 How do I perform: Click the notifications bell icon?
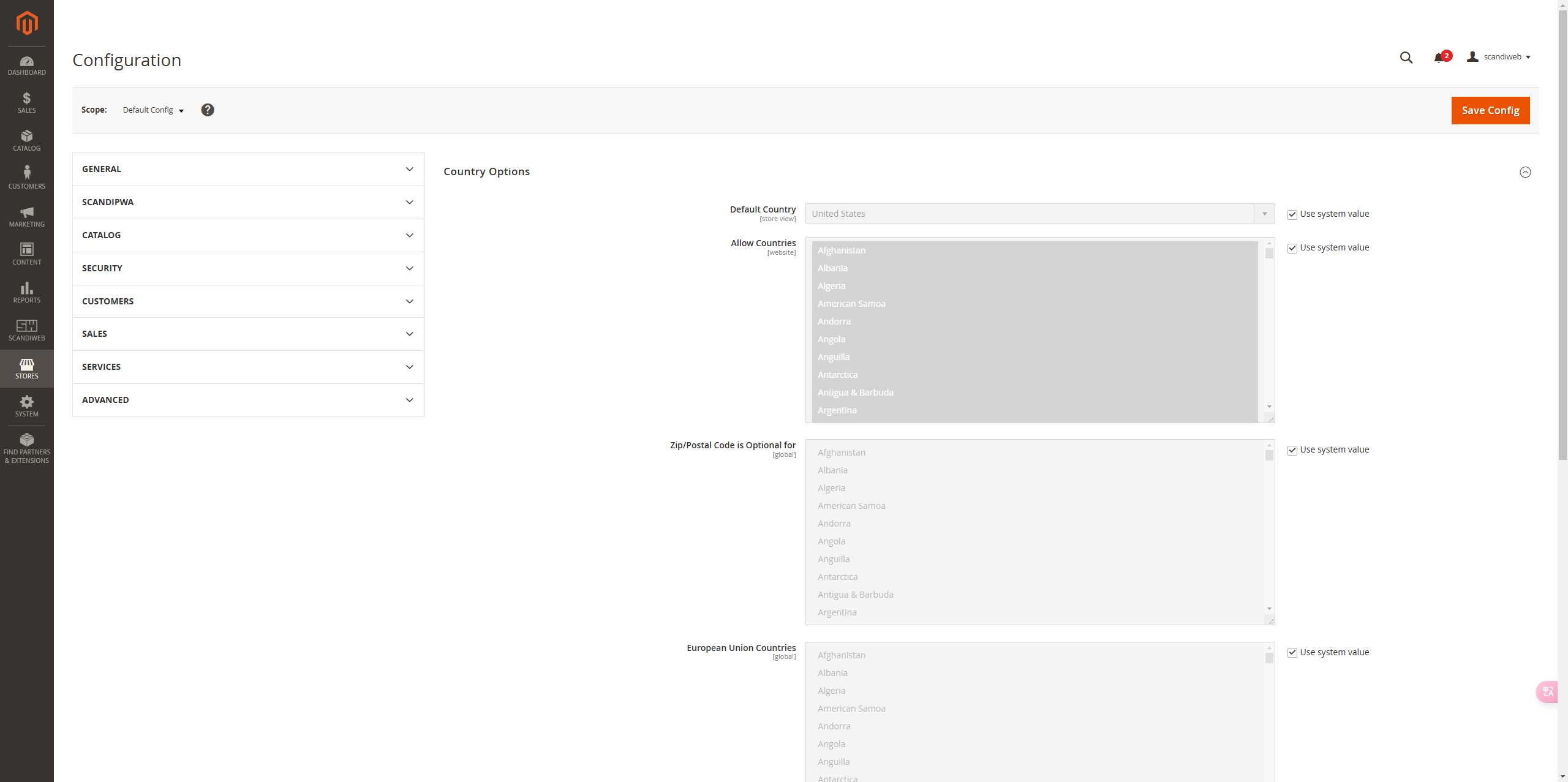tap(1439, 58)
